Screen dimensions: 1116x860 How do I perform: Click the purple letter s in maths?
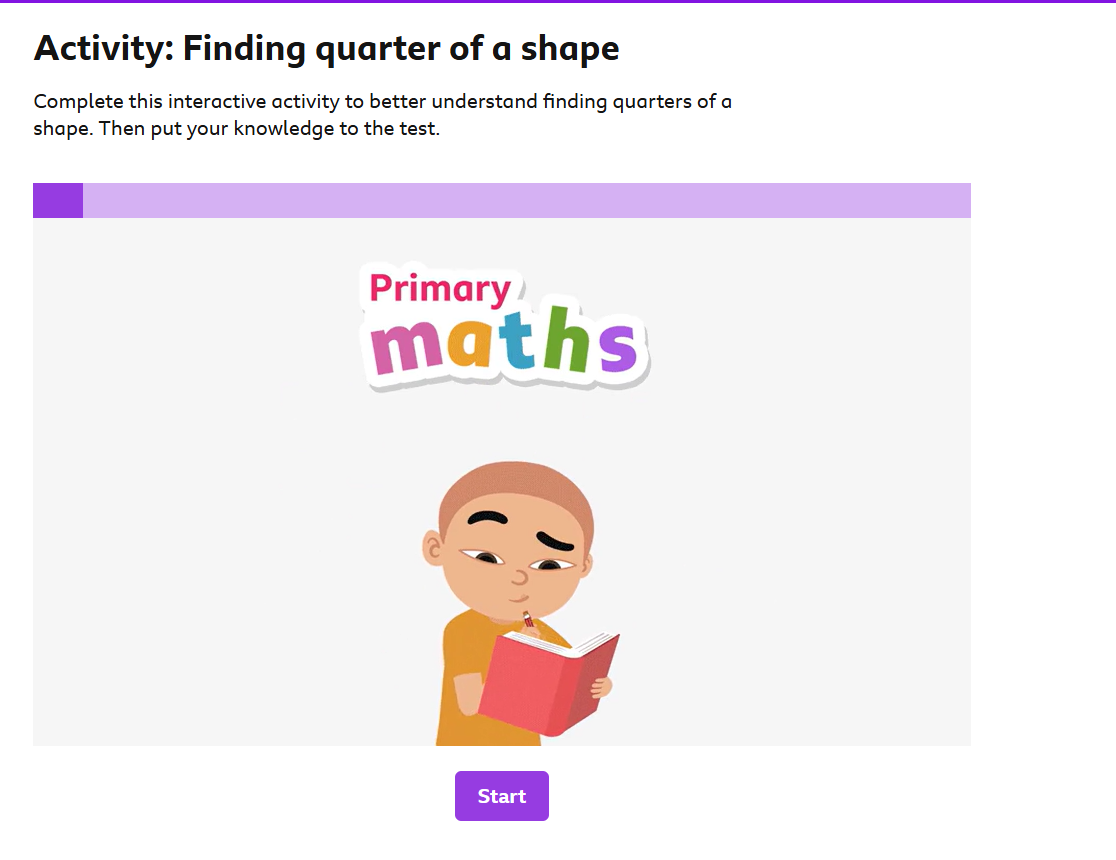617,347
